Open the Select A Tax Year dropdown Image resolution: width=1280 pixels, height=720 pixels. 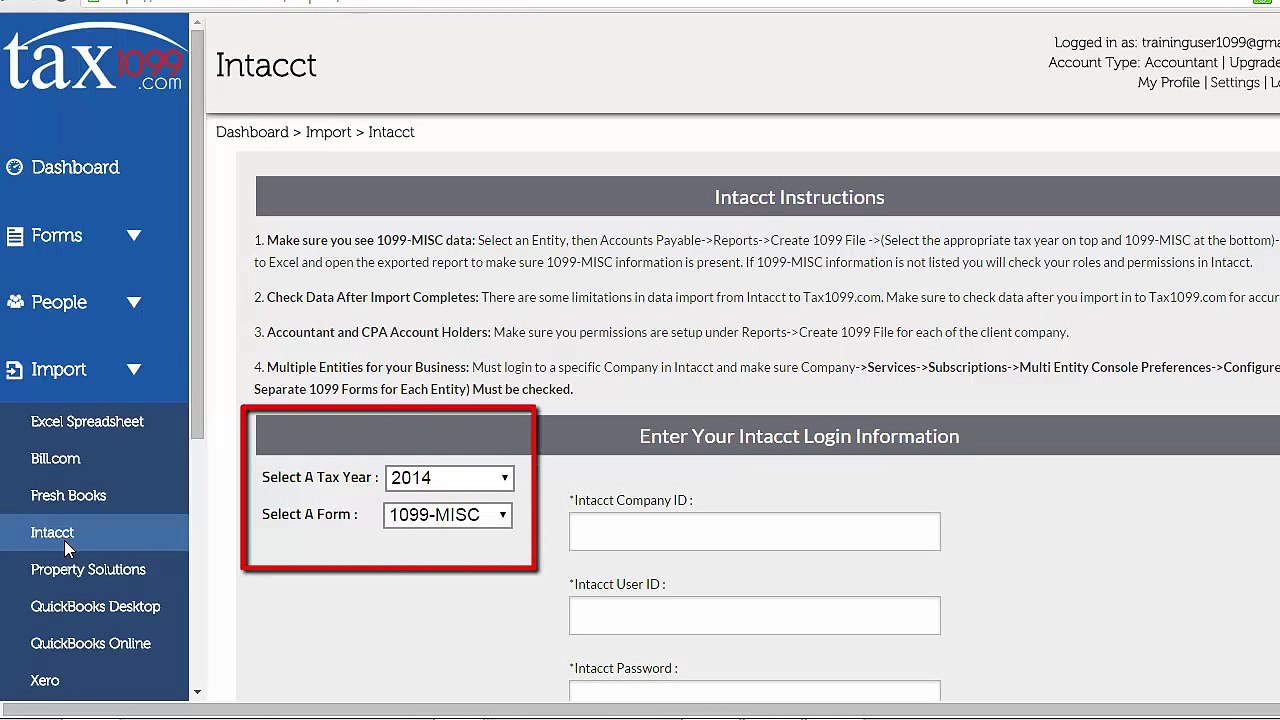(449, 478)
